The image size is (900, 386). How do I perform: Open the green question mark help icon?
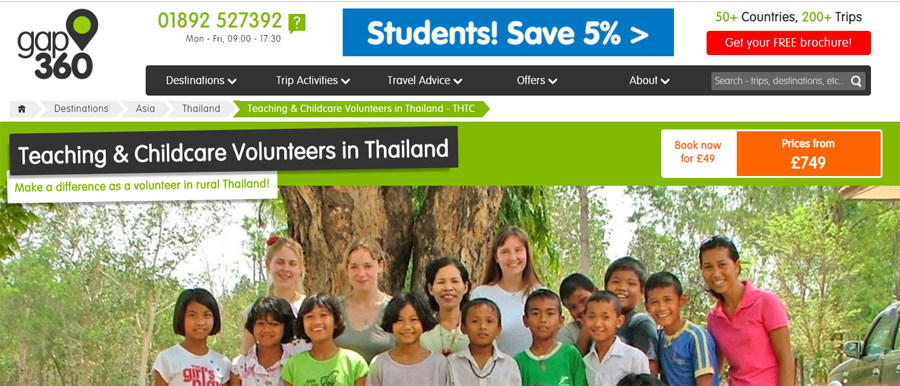point(297,24)
